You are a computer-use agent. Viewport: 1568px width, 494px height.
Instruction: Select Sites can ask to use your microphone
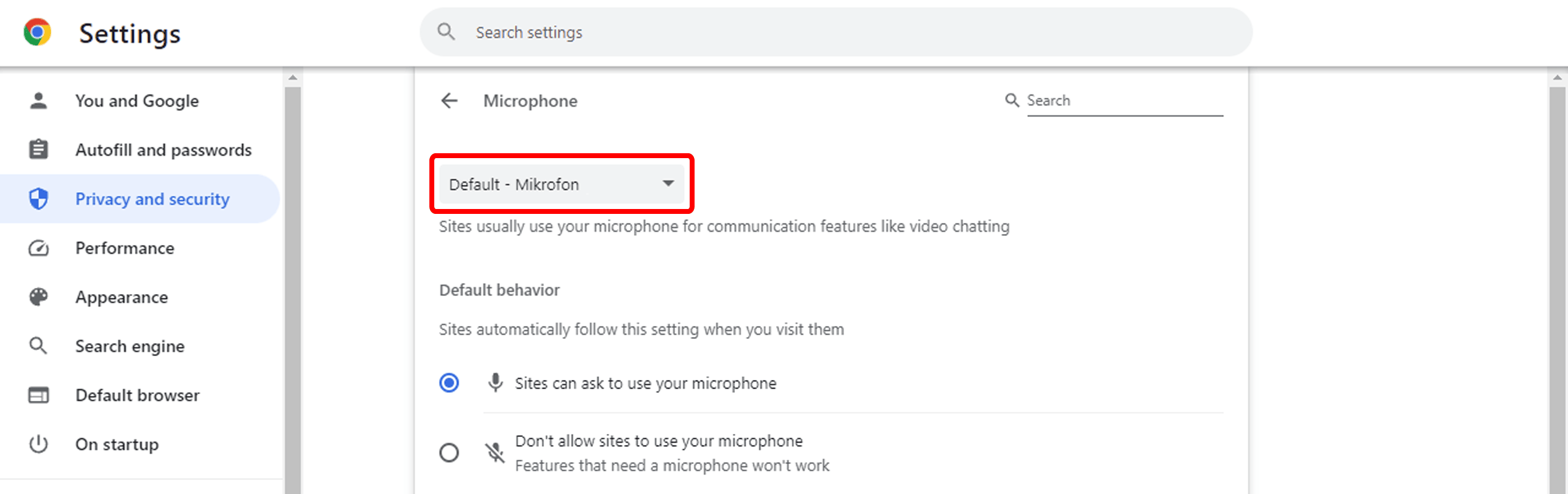449,383
